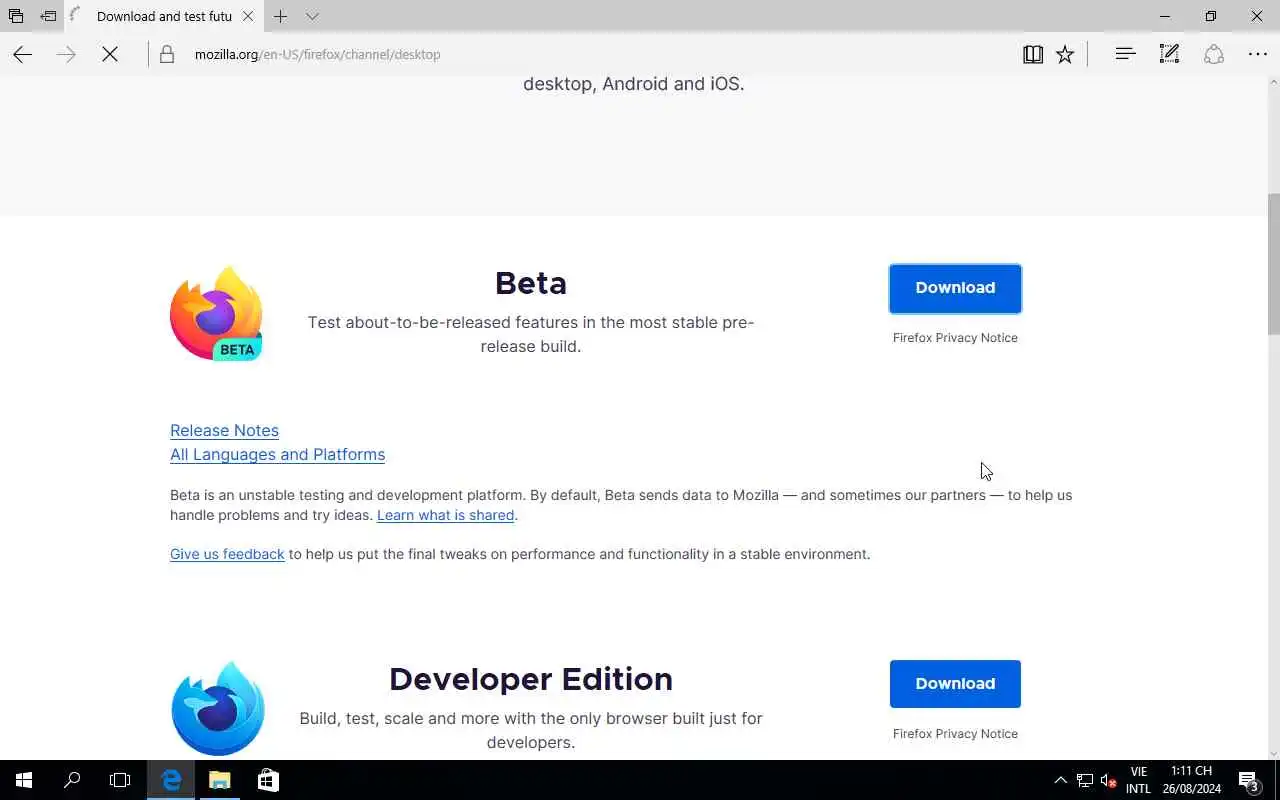Open Firefox Privacy Notice under Beta
The image size is (1280, 800).
pos(955,338)
